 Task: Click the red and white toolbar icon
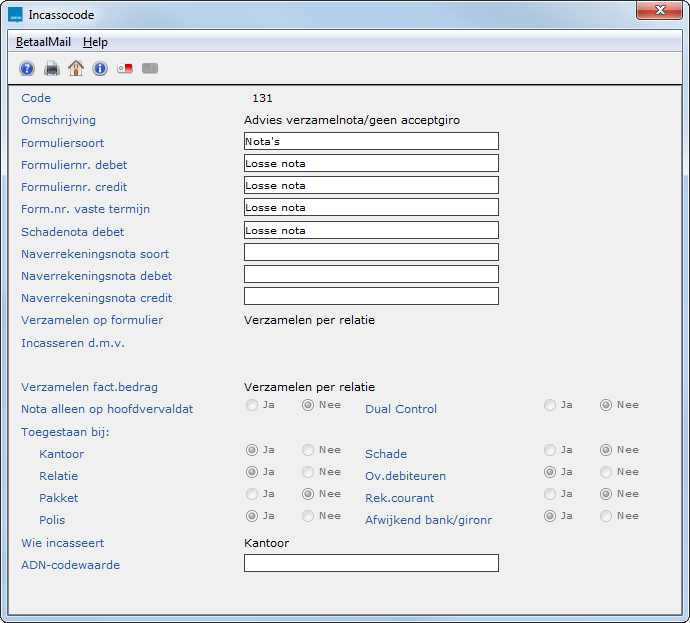click(x=125, y=69)
